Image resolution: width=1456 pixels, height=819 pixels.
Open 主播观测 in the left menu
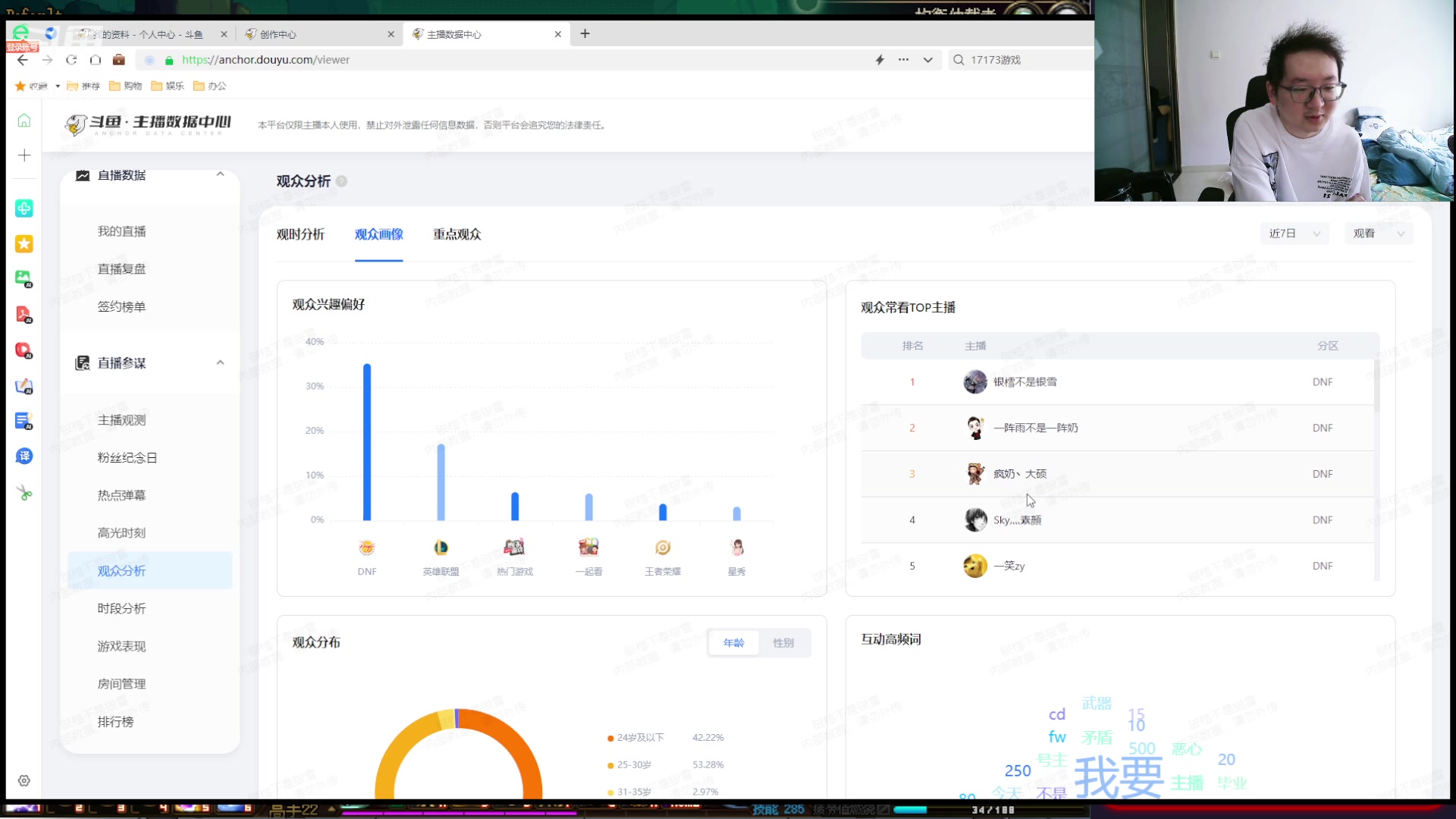pos(121,420)
